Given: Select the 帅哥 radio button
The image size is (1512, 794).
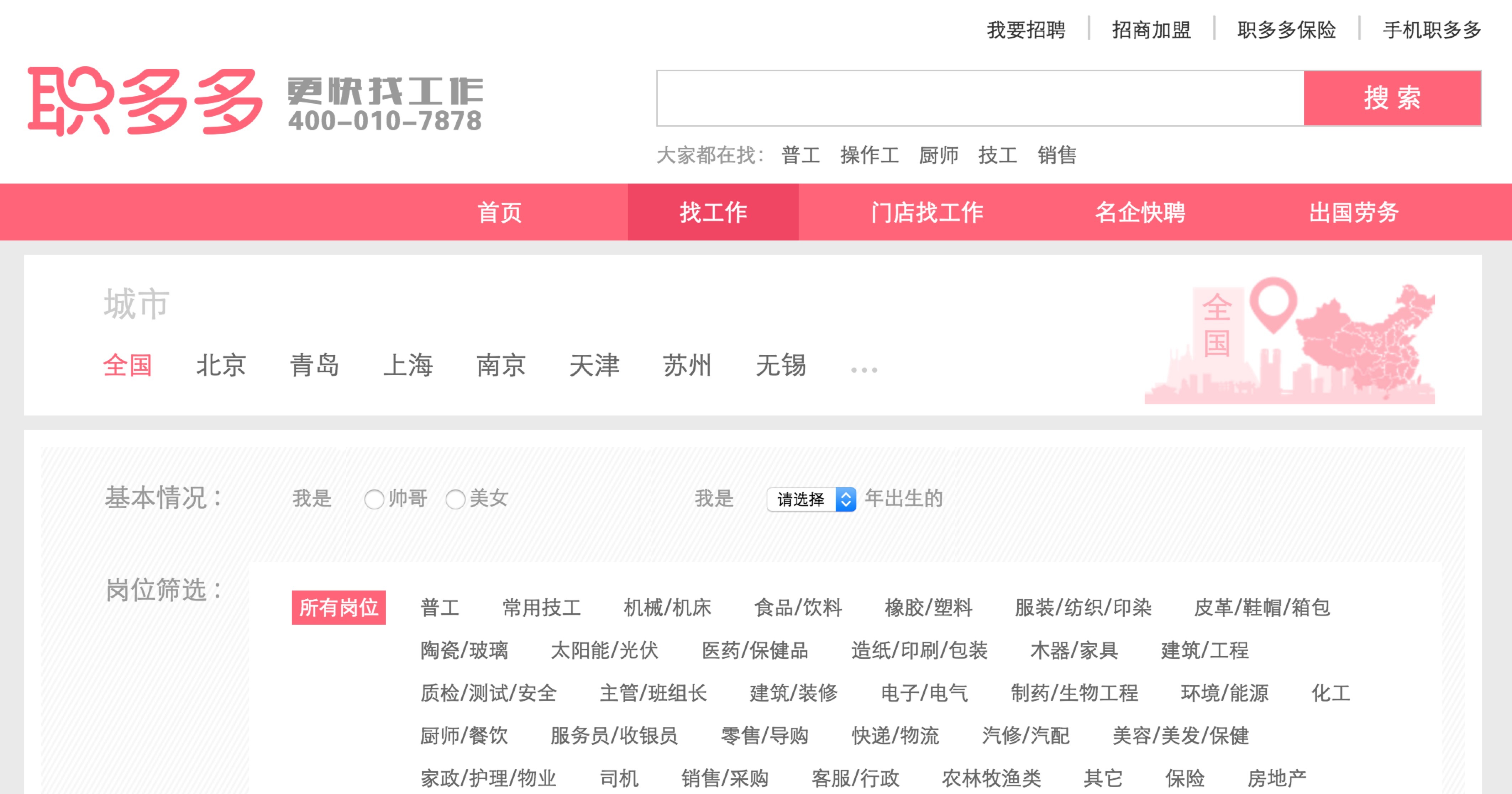Looking at the screenshot, I should (x=374, y=499).
